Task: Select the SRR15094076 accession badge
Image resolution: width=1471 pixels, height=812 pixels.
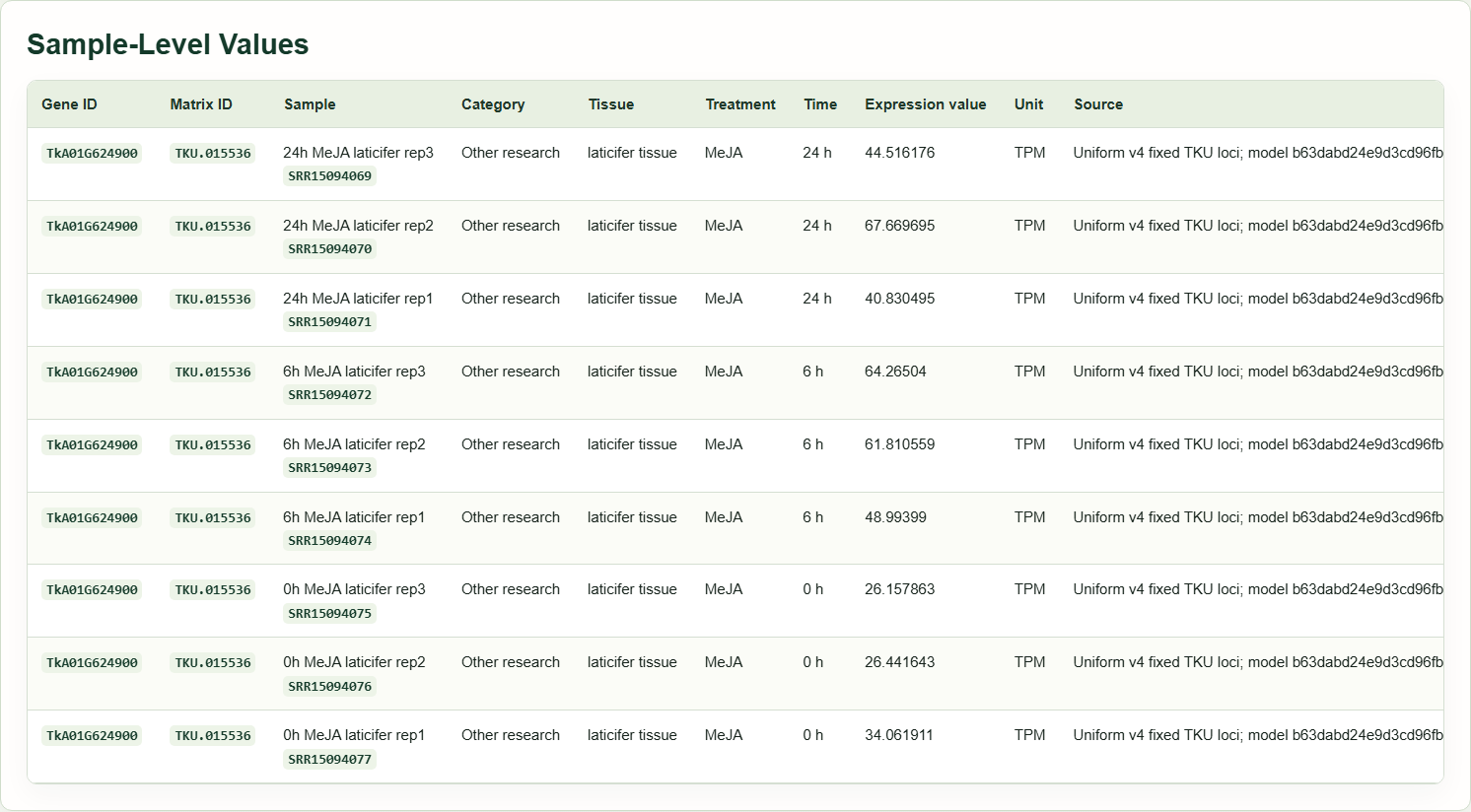Action: tap(330, 687)
